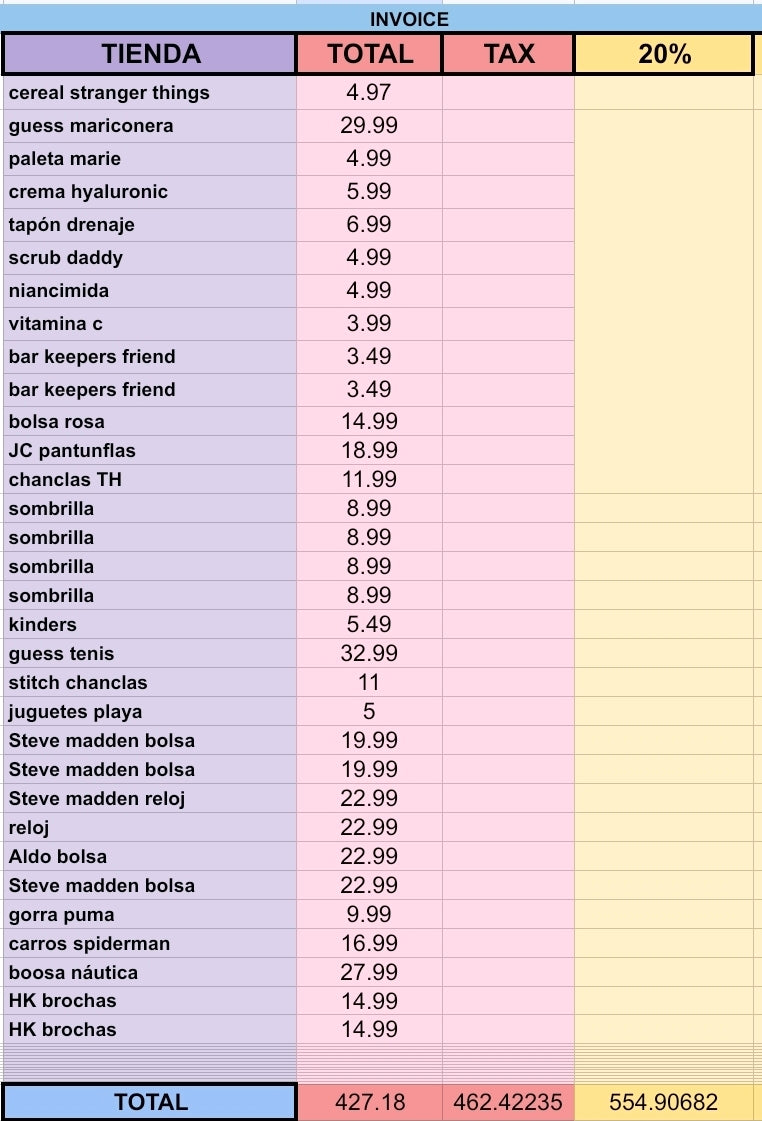
Task: Click the TOTAL column header cell
Action: coord(369,54)
